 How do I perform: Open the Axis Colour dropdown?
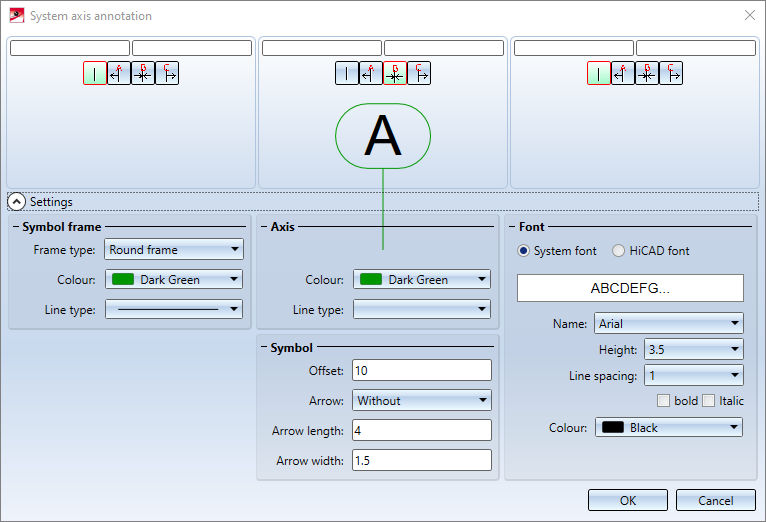pyautogui.click(x=422, y=279)
